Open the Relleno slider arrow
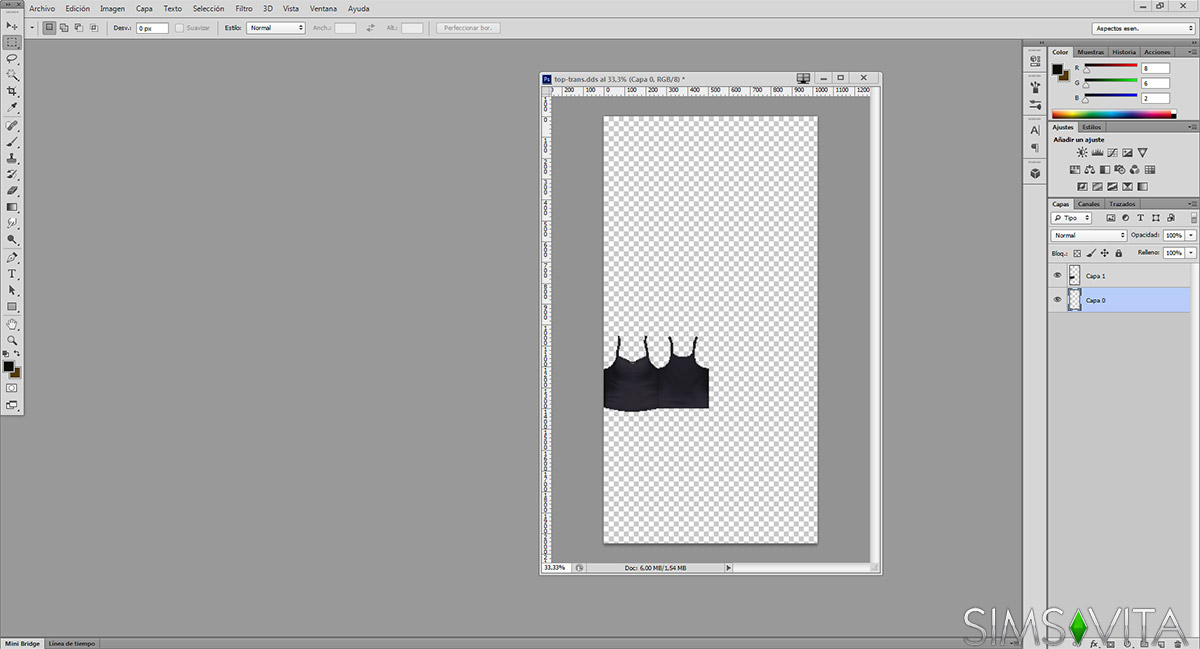Screen dimensions: 1200x649 1190,253
